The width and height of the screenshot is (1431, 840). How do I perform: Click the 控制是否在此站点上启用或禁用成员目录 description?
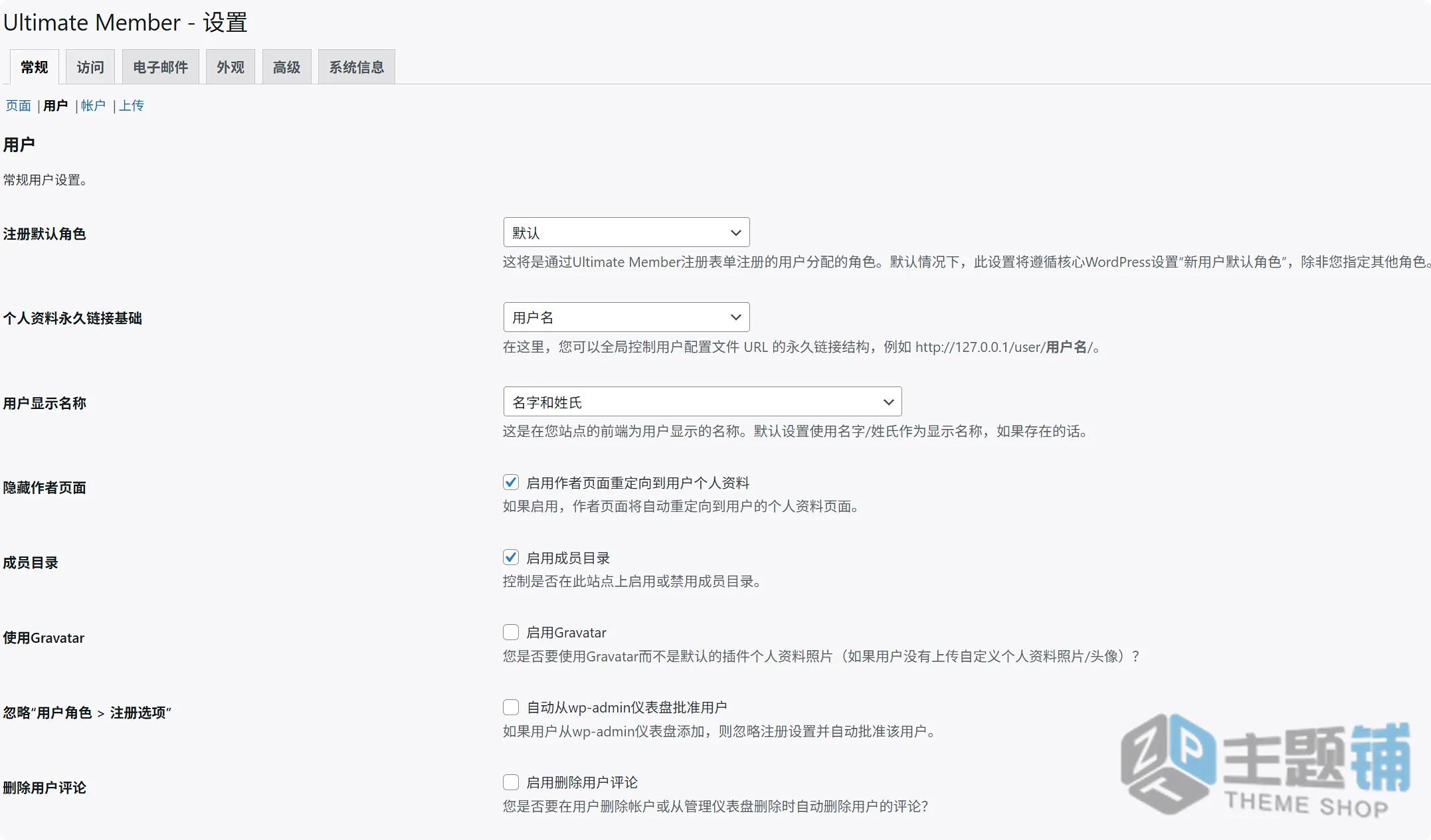[632, 582]
